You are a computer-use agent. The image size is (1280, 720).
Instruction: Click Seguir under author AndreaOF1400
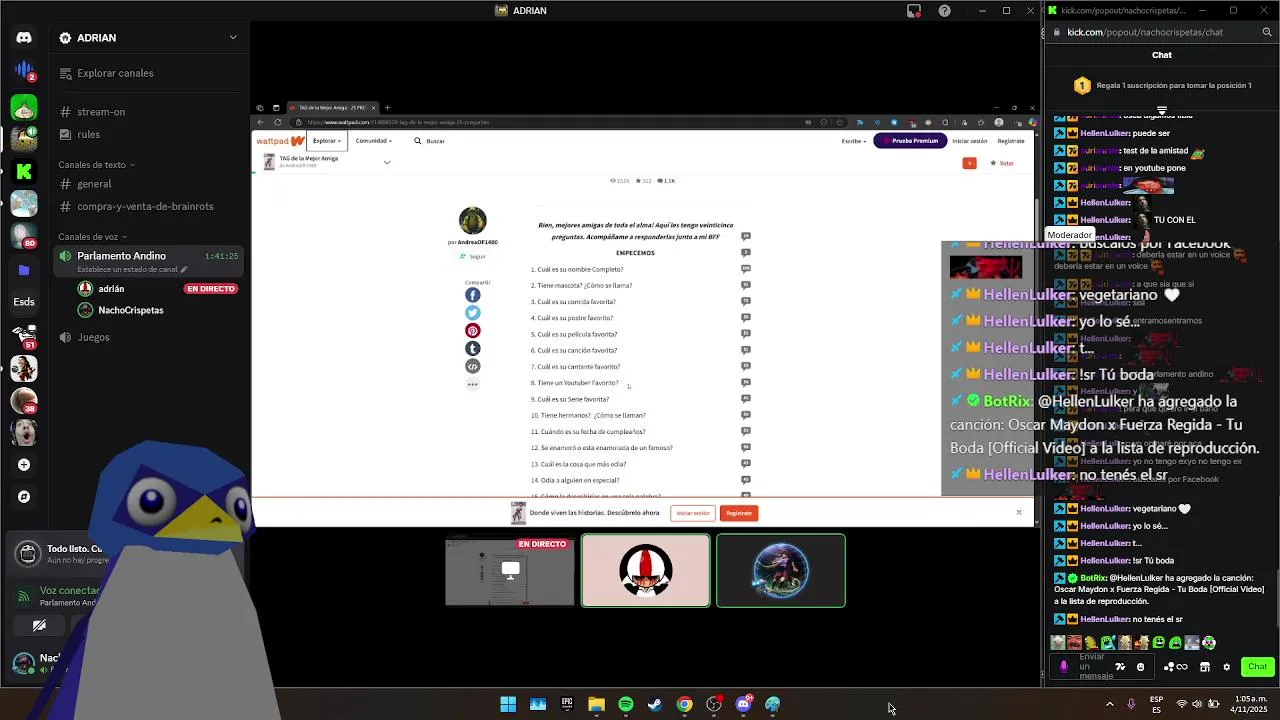click(473, 257)
